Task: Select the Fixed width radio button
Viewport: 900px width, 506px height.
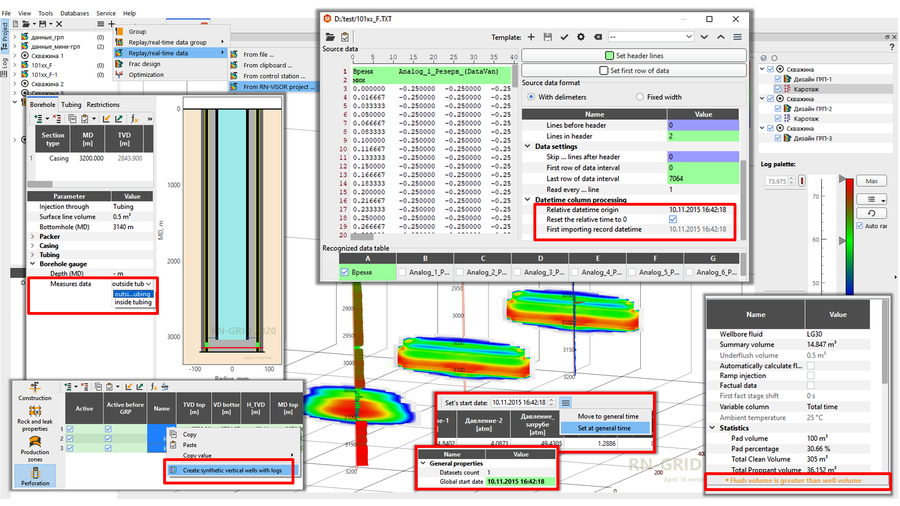Action: coord(640,97)
